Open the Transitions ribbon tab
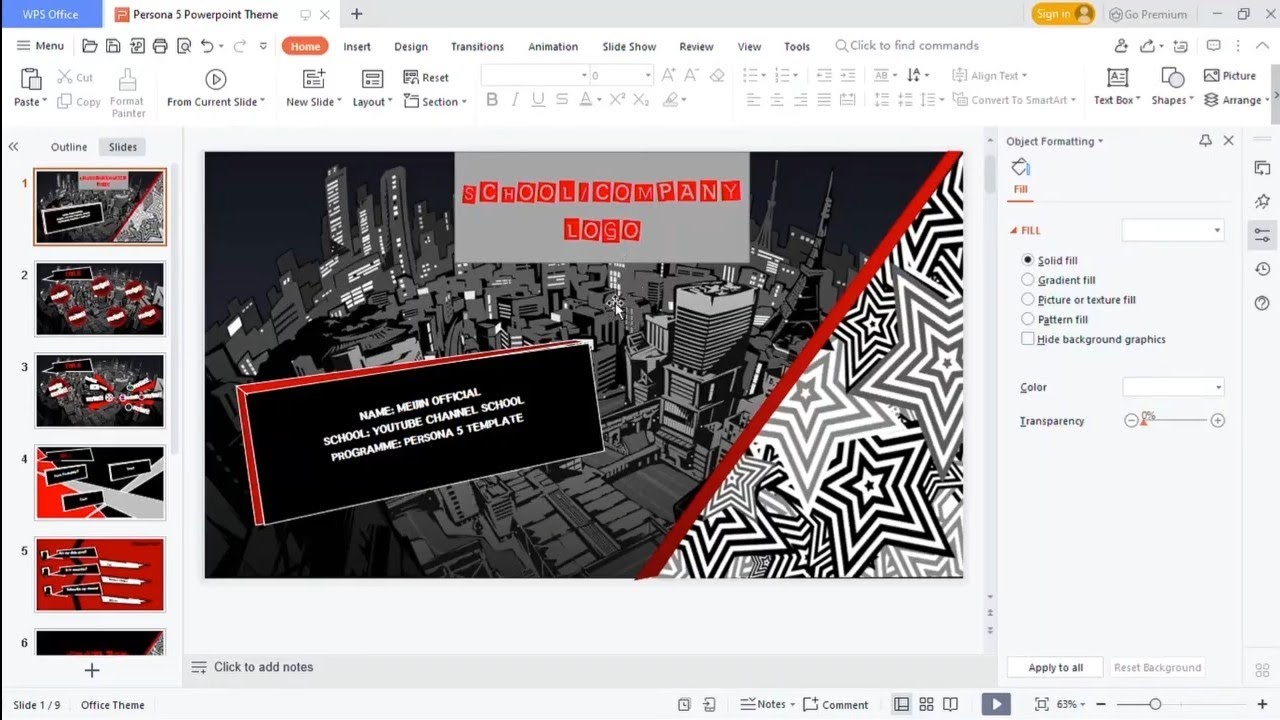 [x=477, y=46]
